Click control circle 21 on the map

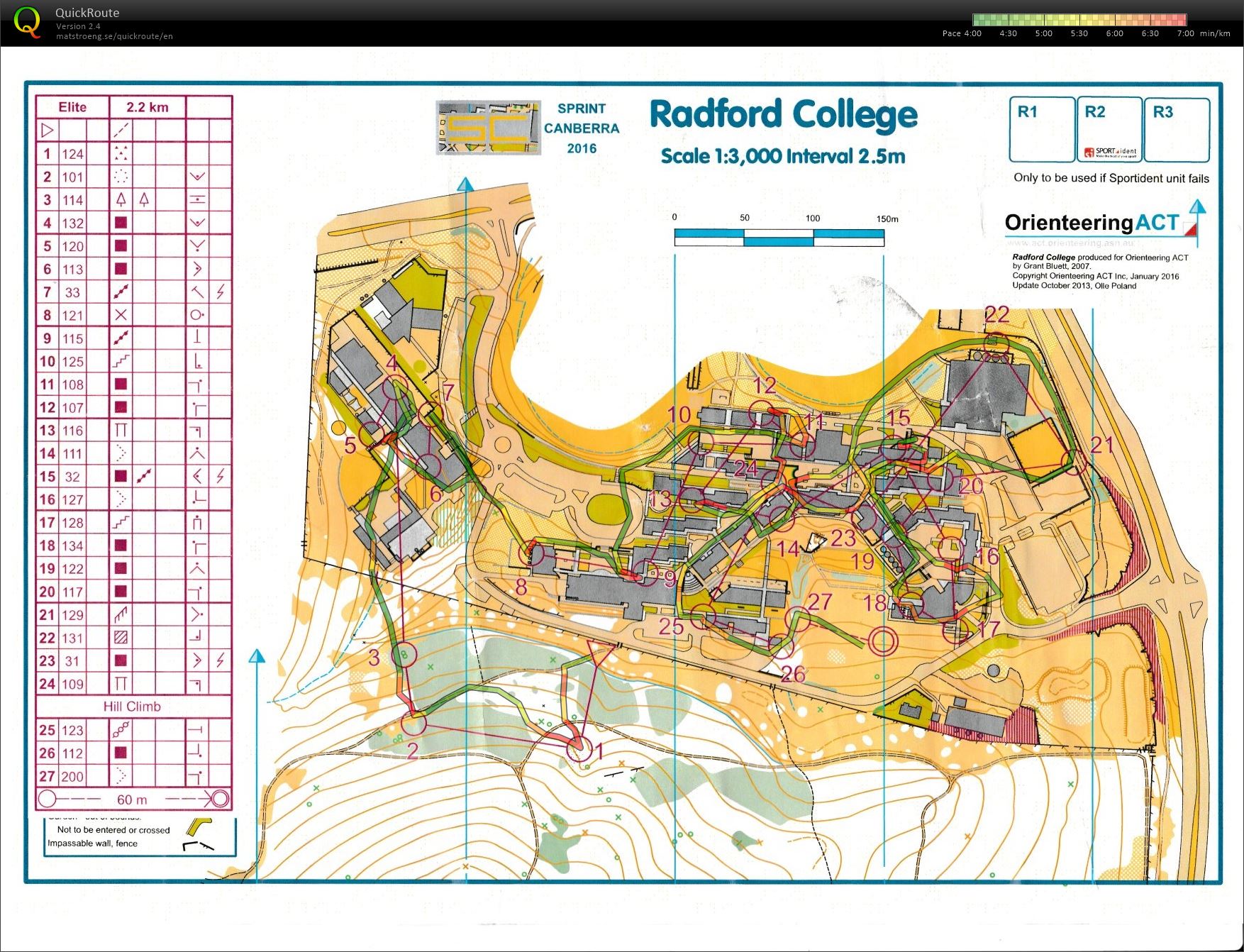pos(1073,461)
